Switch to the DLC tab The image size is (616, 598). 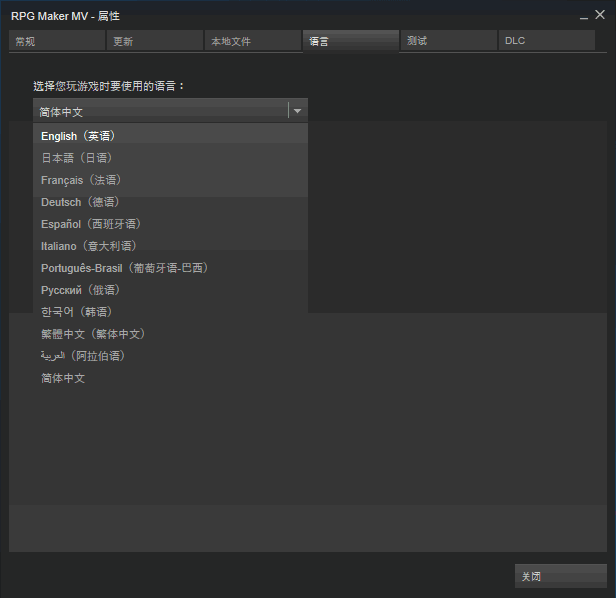coord(546,41)
